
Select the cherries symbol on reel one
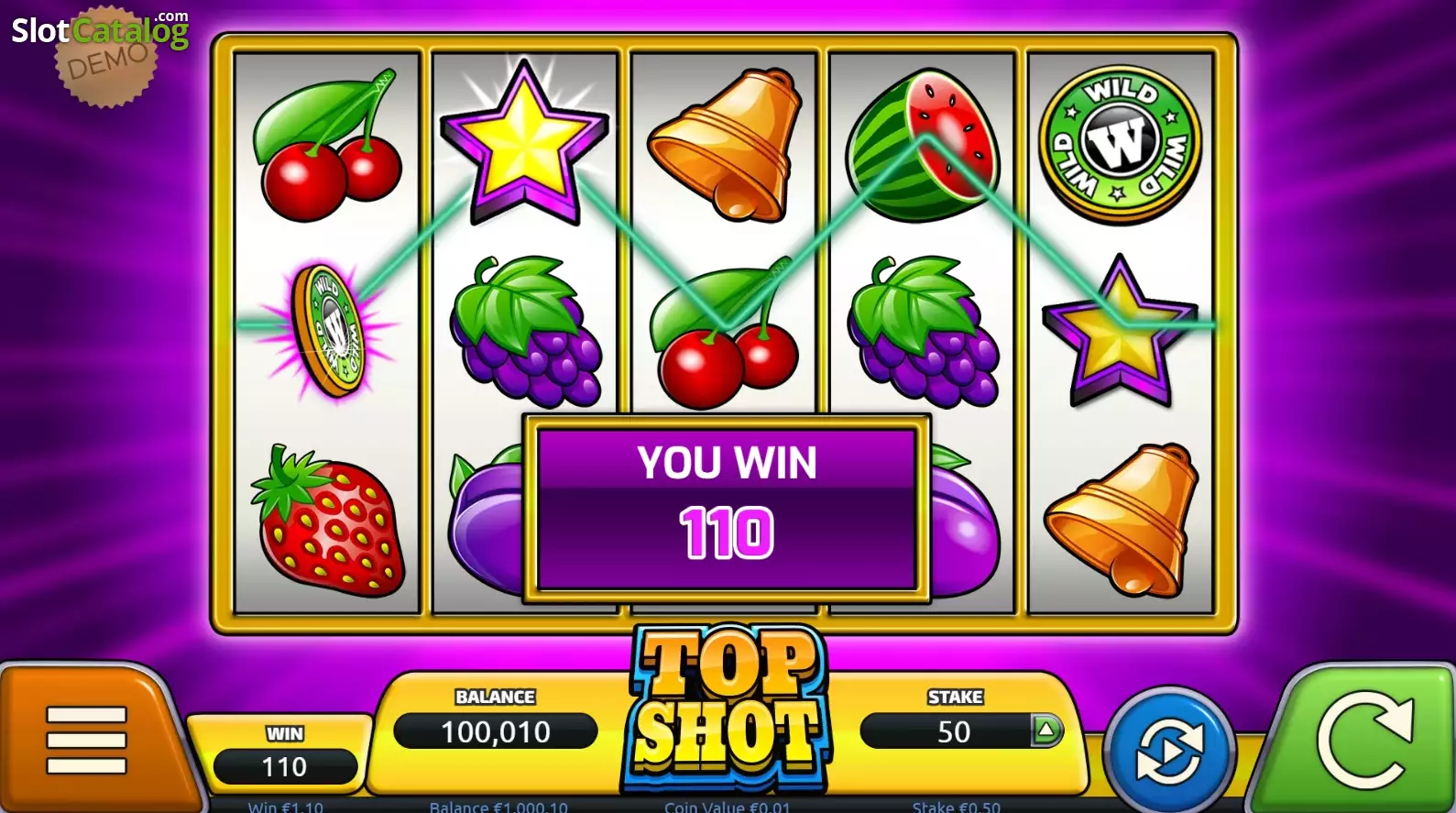pyautogui.click(x=327, y=147)
